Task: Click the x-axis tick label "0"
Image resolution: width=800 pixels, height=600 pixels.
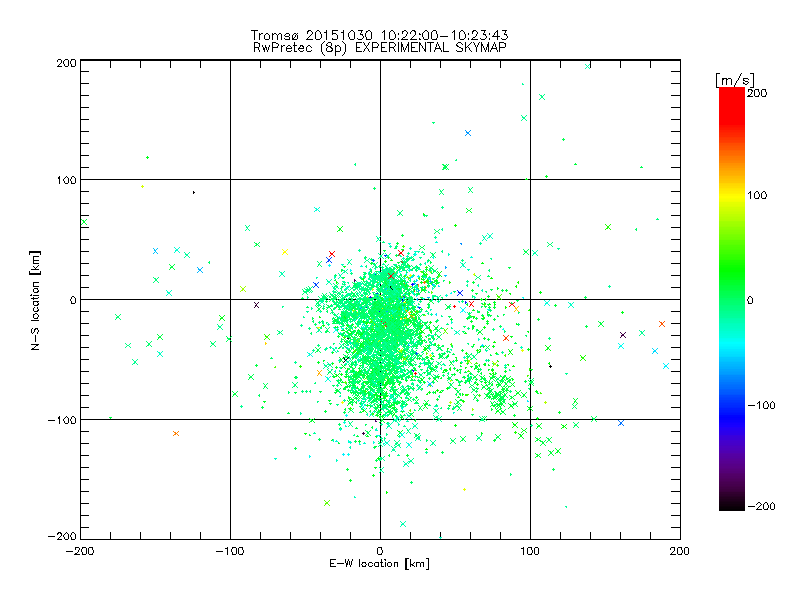Action: tap(380, 551)
